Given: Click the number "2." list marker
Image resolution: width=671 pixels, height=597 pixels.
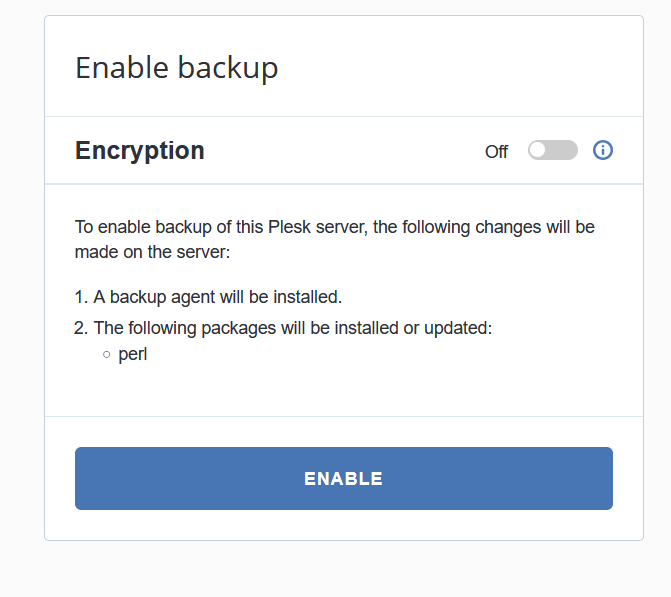Looking at the screenshot, I should pos(82,327).
